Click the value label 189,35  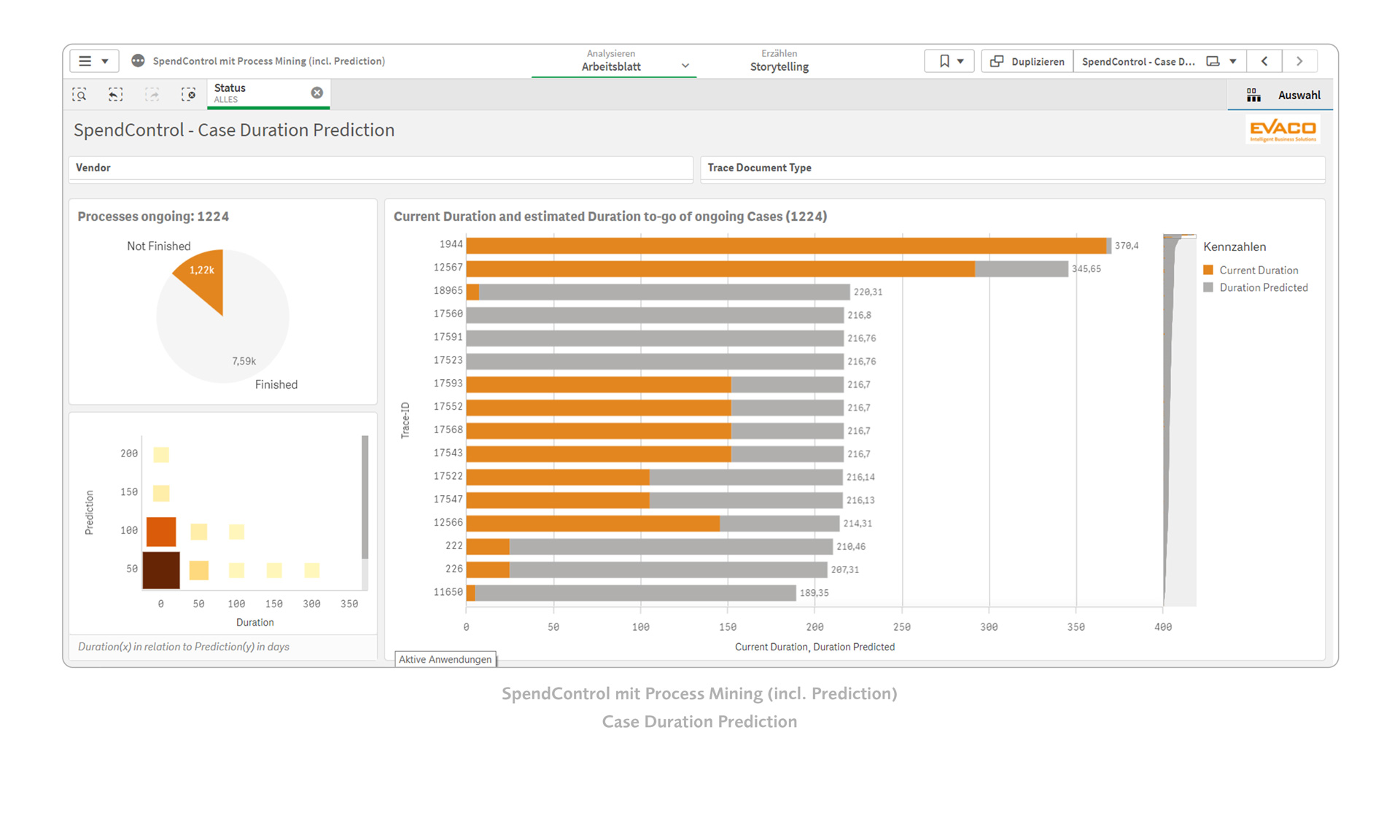(x=814, y=593)
